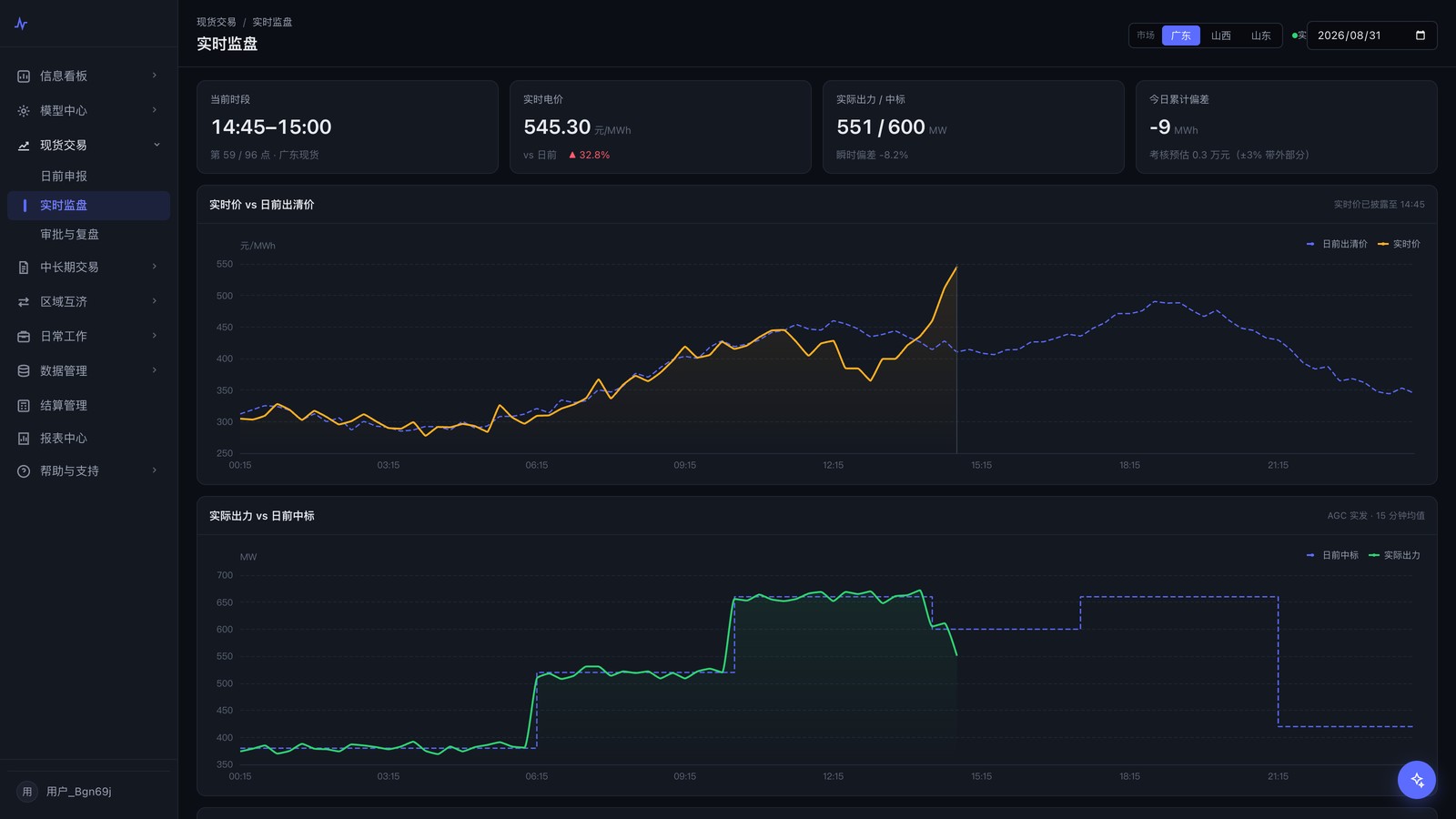Expand the 帮助与支持 chevron

point(155,470)
